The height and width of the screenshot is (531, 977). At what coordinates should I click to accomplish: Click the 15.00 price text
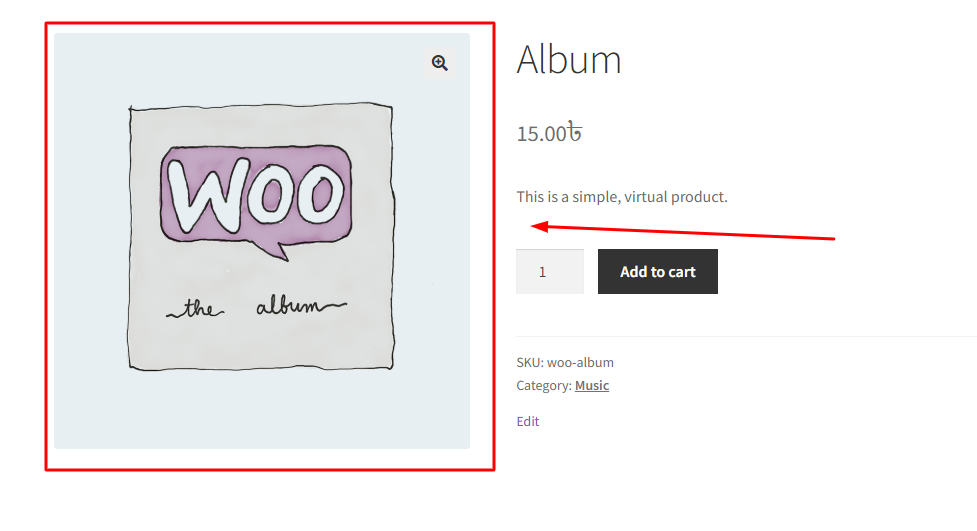(541, 133)
